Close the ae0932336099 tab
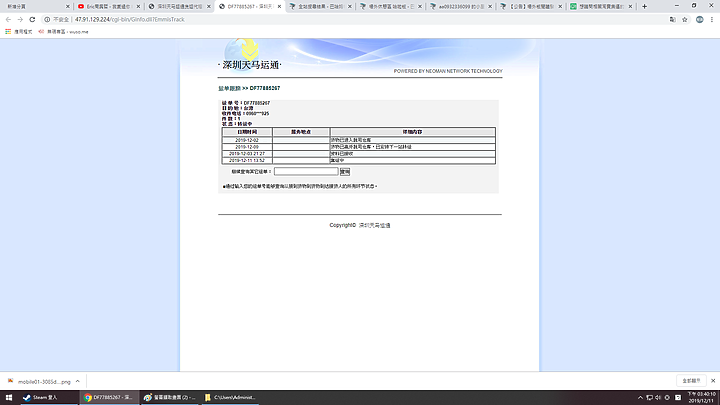Screen dimensions: 720x405 click(x=490, y=6)
